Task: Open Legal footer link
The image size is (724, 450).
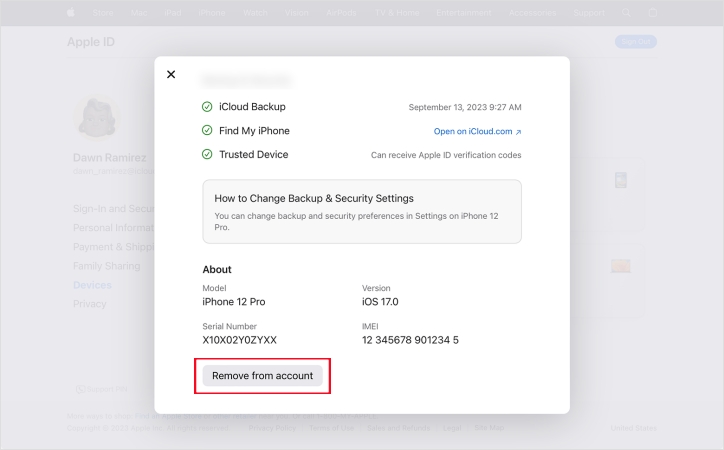Action: [x=452, y=428]
